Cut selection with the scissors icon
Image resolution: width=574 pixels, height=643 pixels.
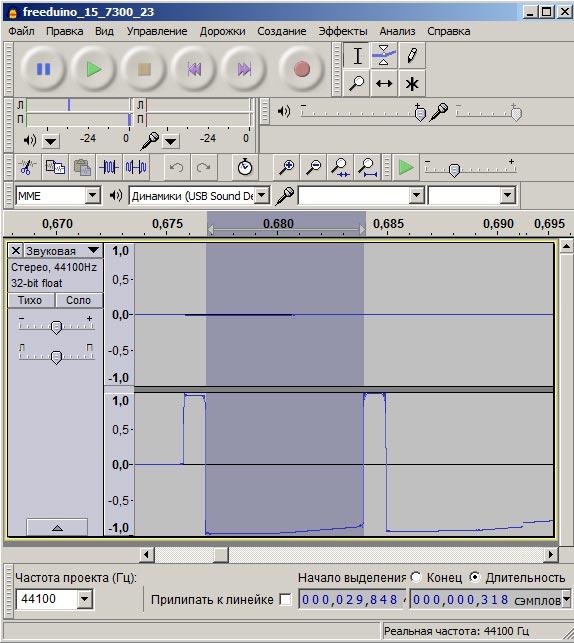27,167
